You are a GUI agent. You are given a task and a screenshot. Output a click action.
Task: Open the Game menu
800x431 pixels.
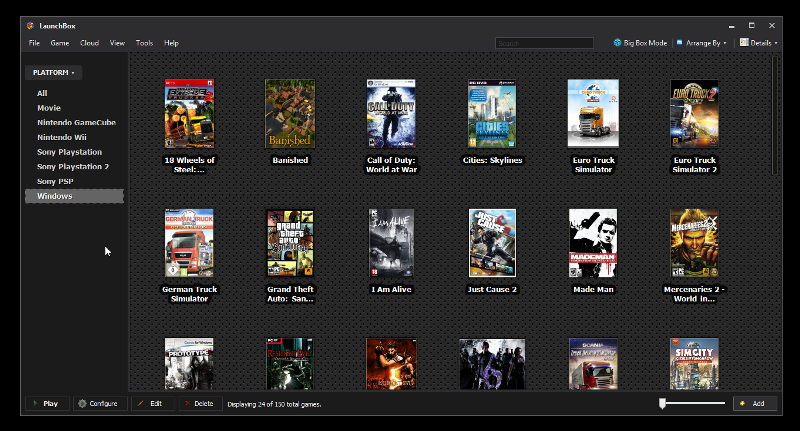tap(60, 43)
